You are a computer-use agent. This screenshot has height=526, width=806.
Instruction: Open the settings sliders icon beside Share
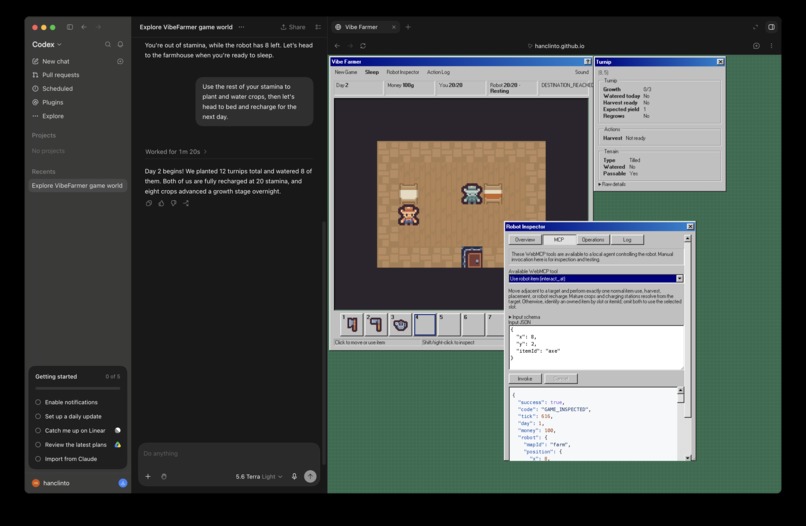point(318,27)
